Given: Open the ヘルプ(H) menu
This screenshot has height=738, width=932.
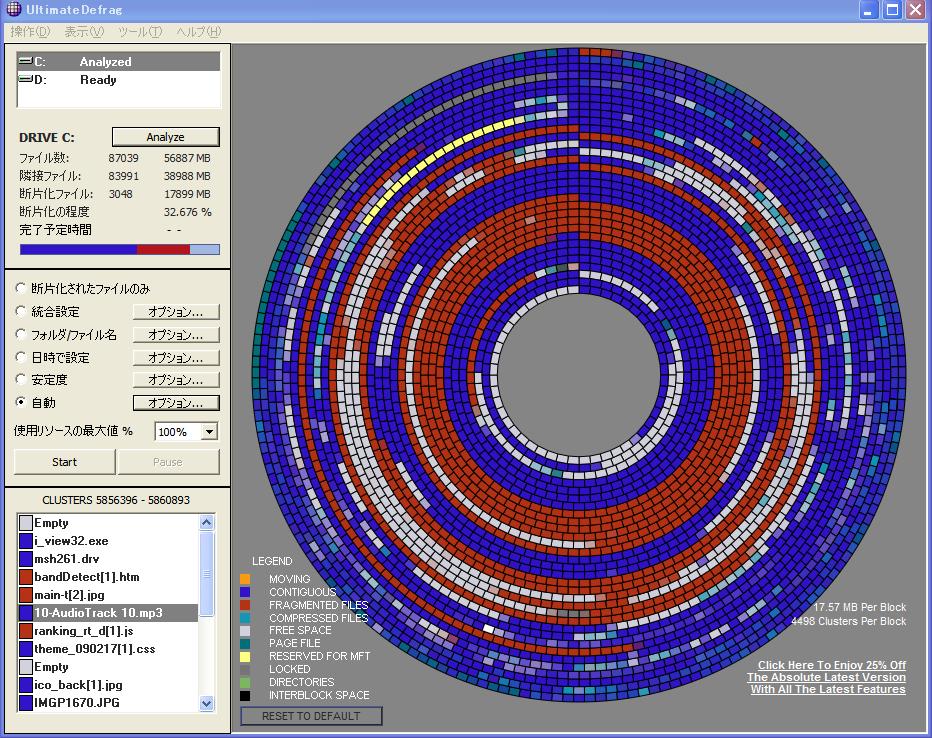Looking at the screenshot, I should (x=199, y=31).
